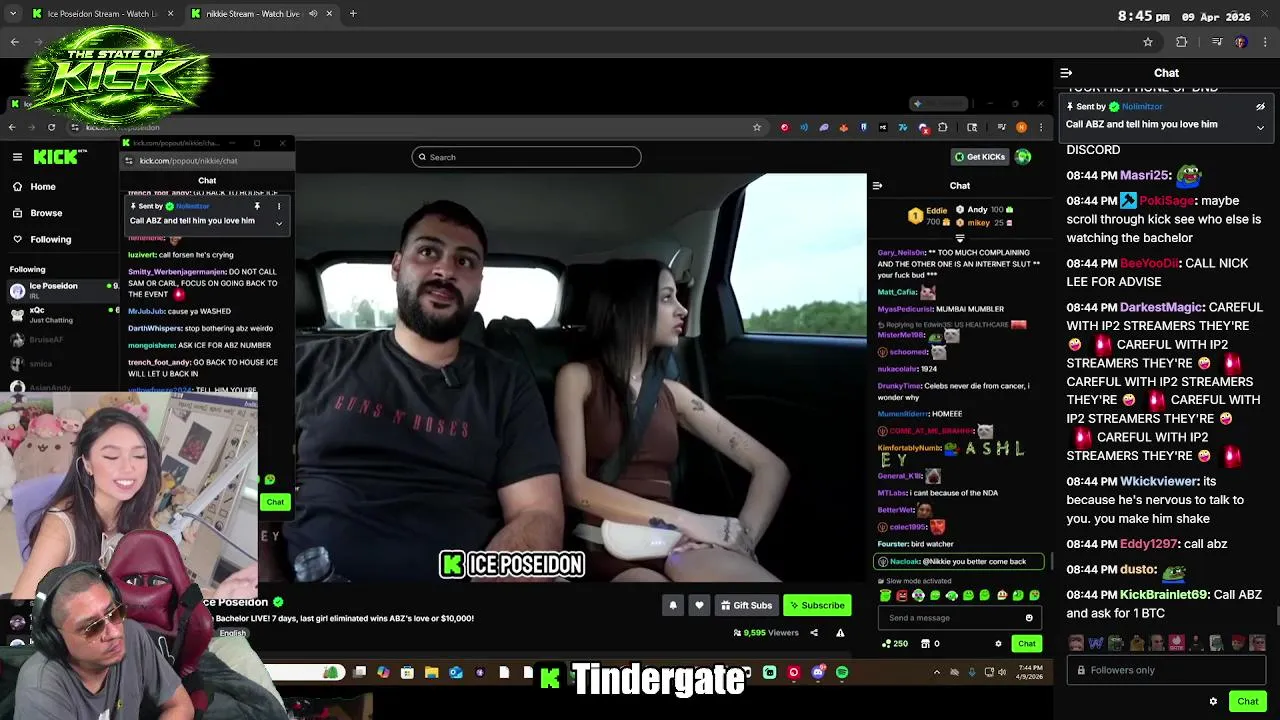The width and height of the screenshot is (1280, 720).
Task: Open the taskbar clock showing 7:44 PM
Action: [x=1030, y=673]
